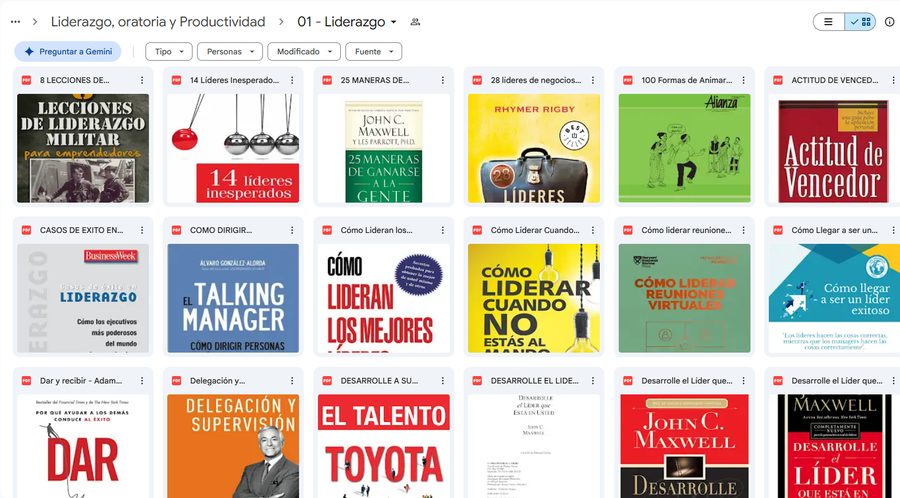Open more actions for CASOS DE EXITO EN file
Viewport: 900px width, 498px height.
tap(142, 230)
